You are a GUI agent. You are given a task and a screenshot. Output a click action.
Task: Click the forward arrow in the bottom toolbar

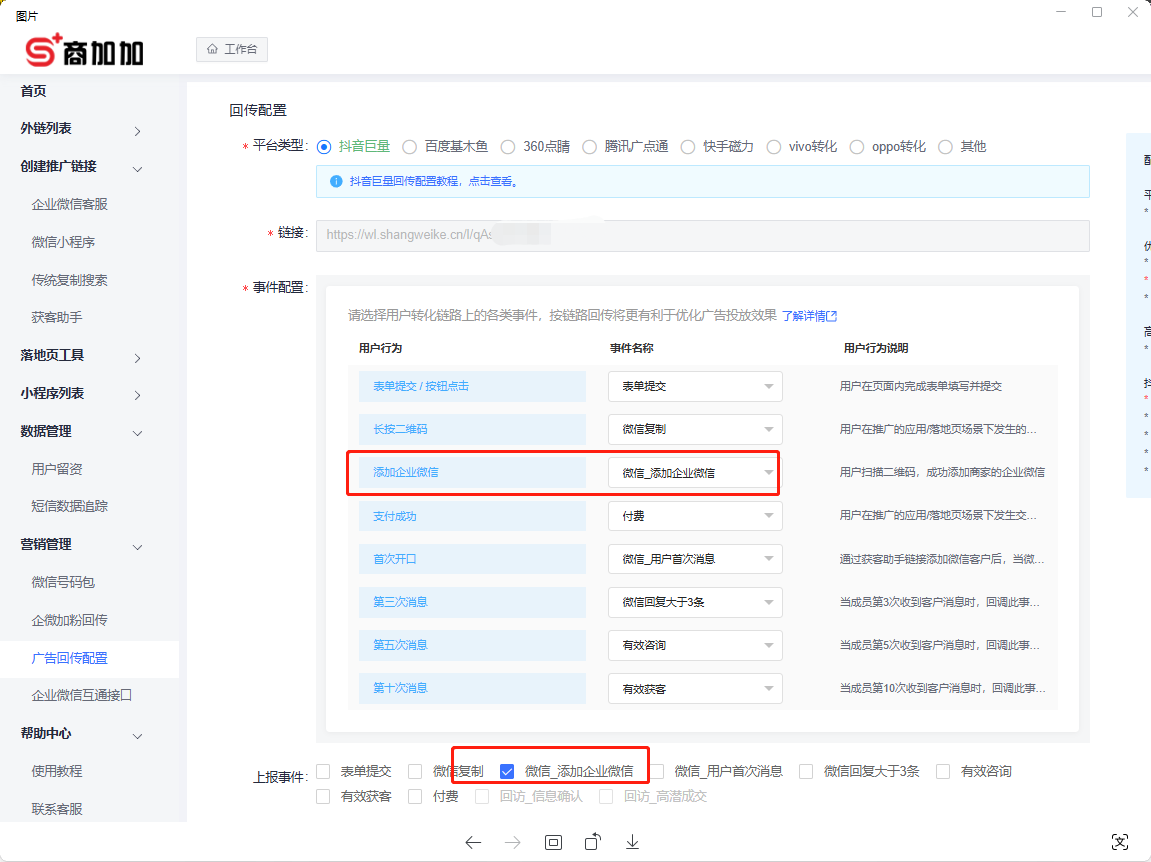[513, 842]
